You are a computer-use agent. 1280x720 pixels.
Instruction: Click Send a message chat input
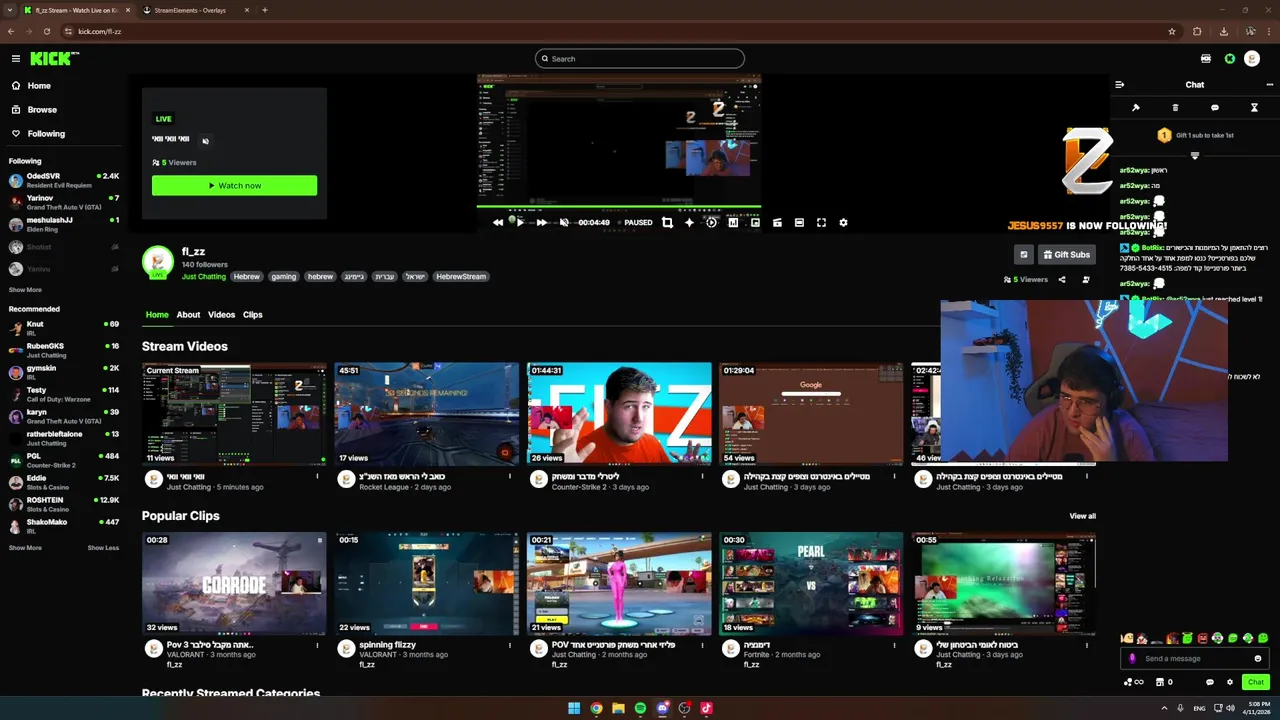pos(1195,659)
